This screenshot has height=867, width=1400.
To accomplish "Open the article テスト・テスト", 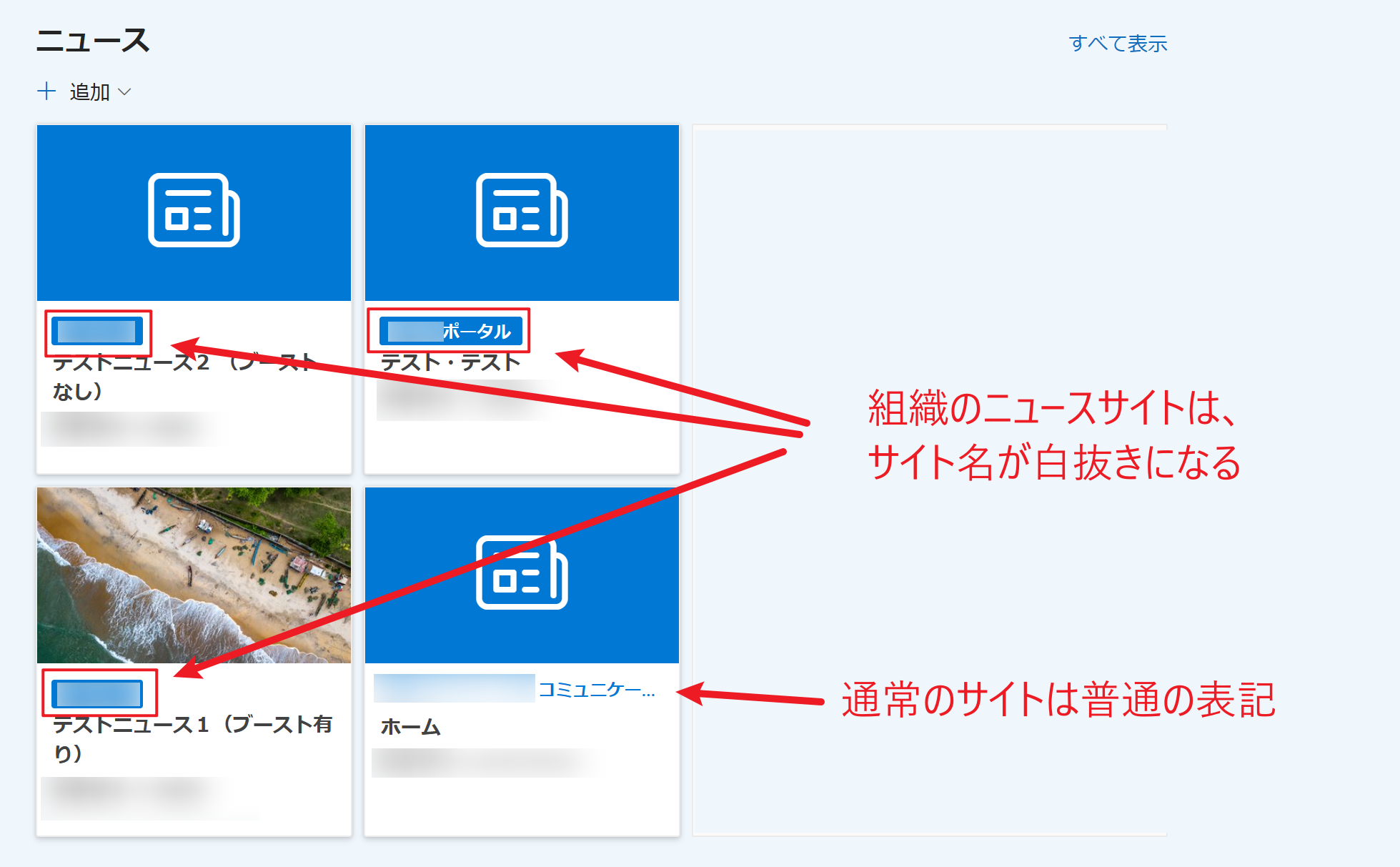I will pyautogui.click(x=450, y=361).
